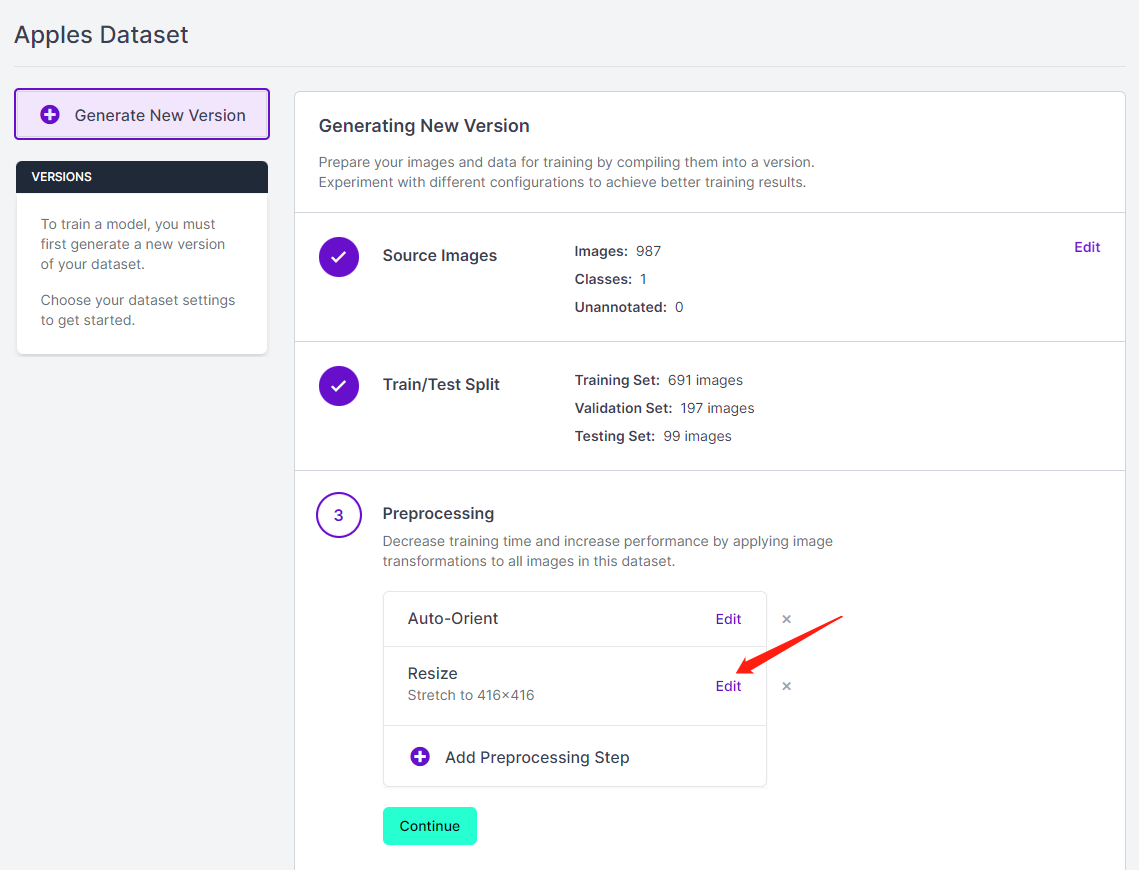The image size is (1139, 870).
Task: Click 'Choose your dataset settings' text
Action: (138, 310)
